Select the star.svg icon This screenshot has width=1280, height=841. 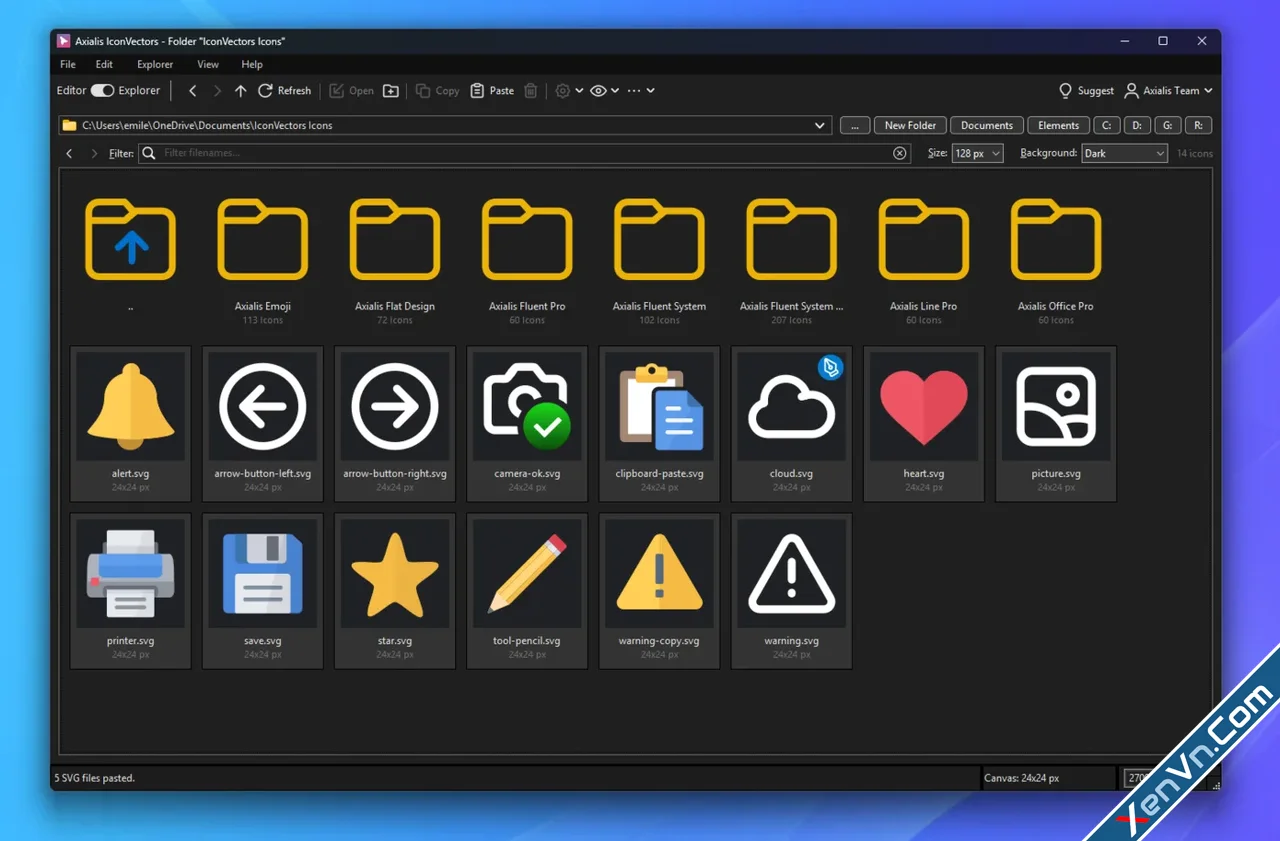[395, 591]
